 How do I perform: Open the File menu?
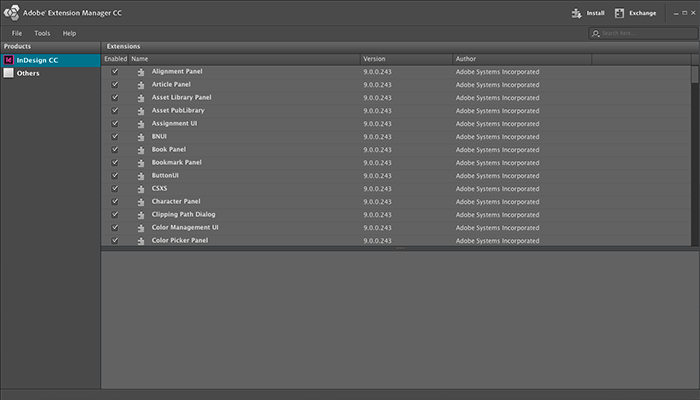click(x=17, y=33)
